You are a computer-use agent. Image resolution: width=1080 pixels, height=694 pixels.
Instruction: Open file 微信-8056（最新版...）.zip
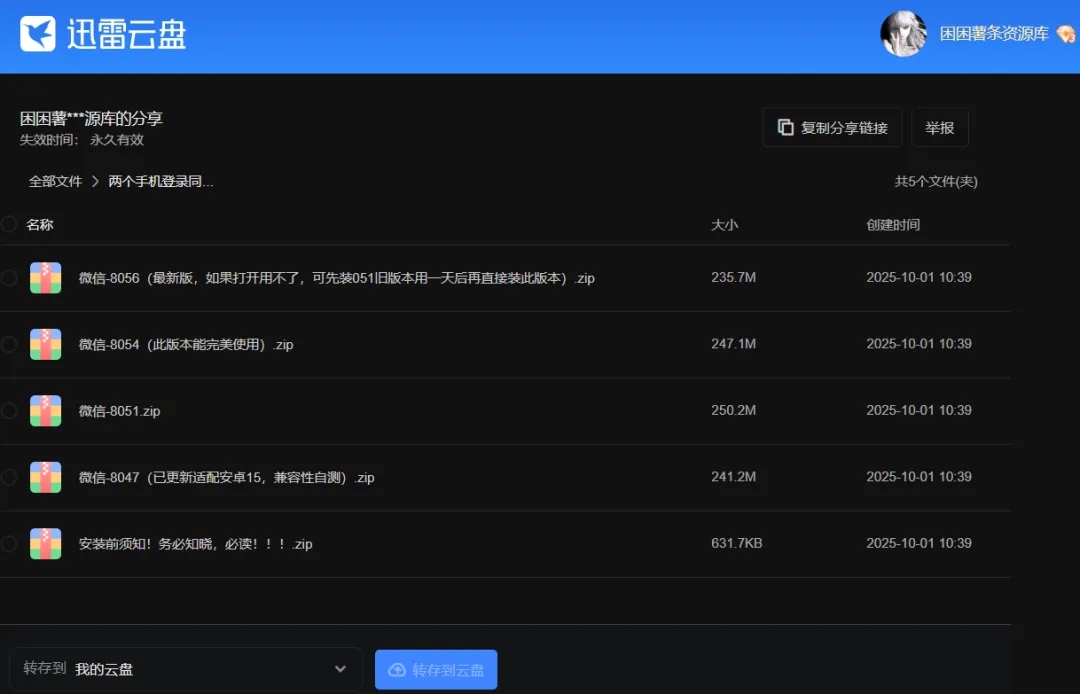pos(337,278)
